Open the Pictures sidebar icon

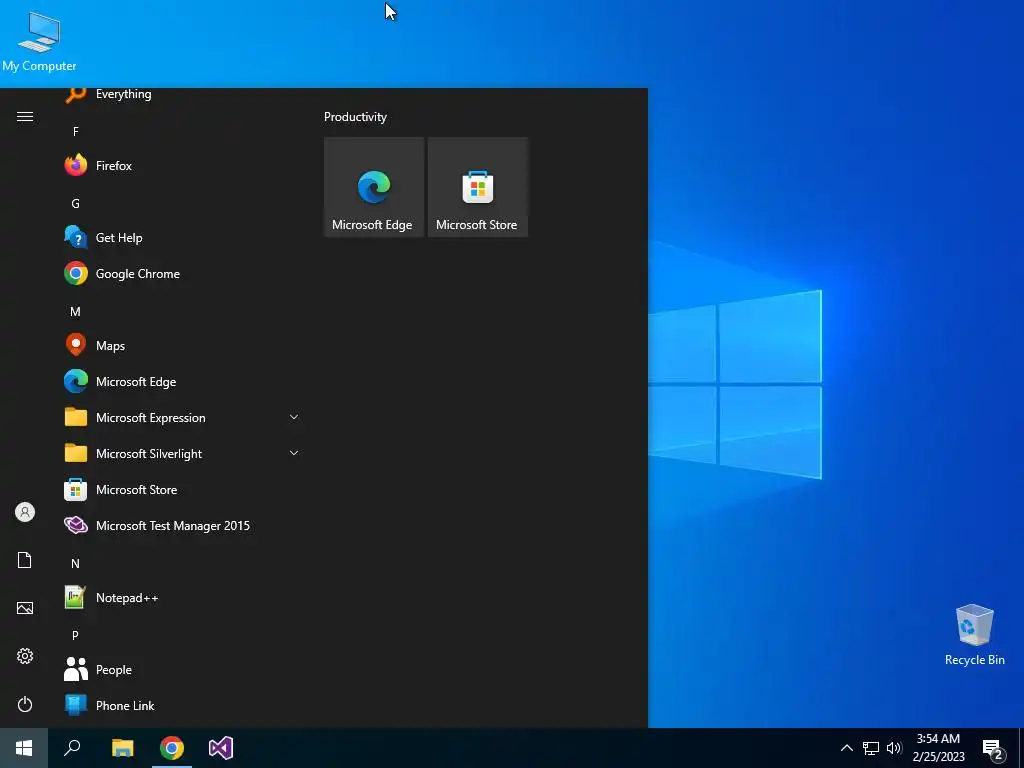click(x=25, y=608)
